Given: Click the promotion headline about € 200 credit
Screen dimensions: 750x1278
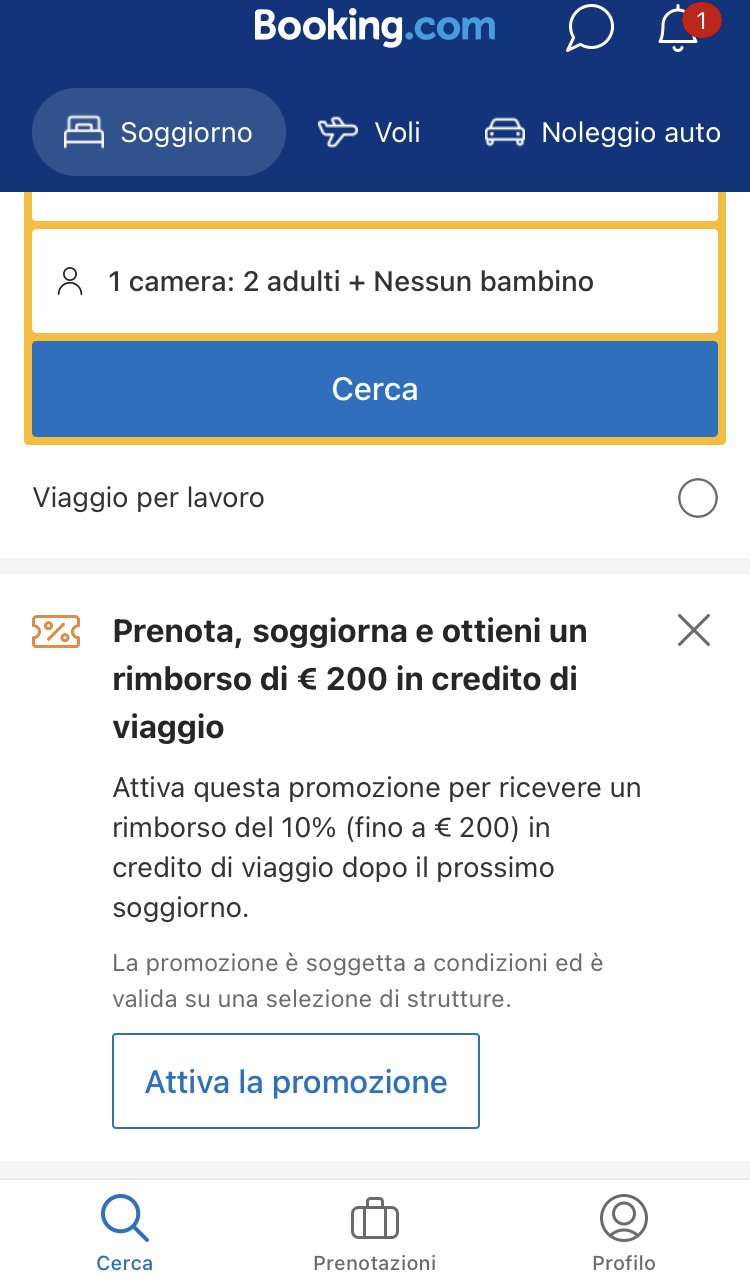Looking at the screenshot, I should [350, 679].
